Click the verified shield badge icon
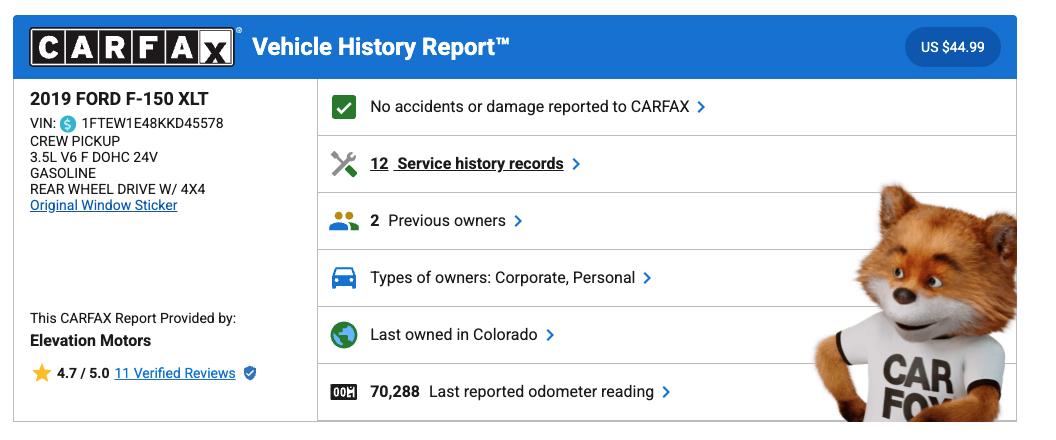This screenshot has height=440, width=1056. 250,373
